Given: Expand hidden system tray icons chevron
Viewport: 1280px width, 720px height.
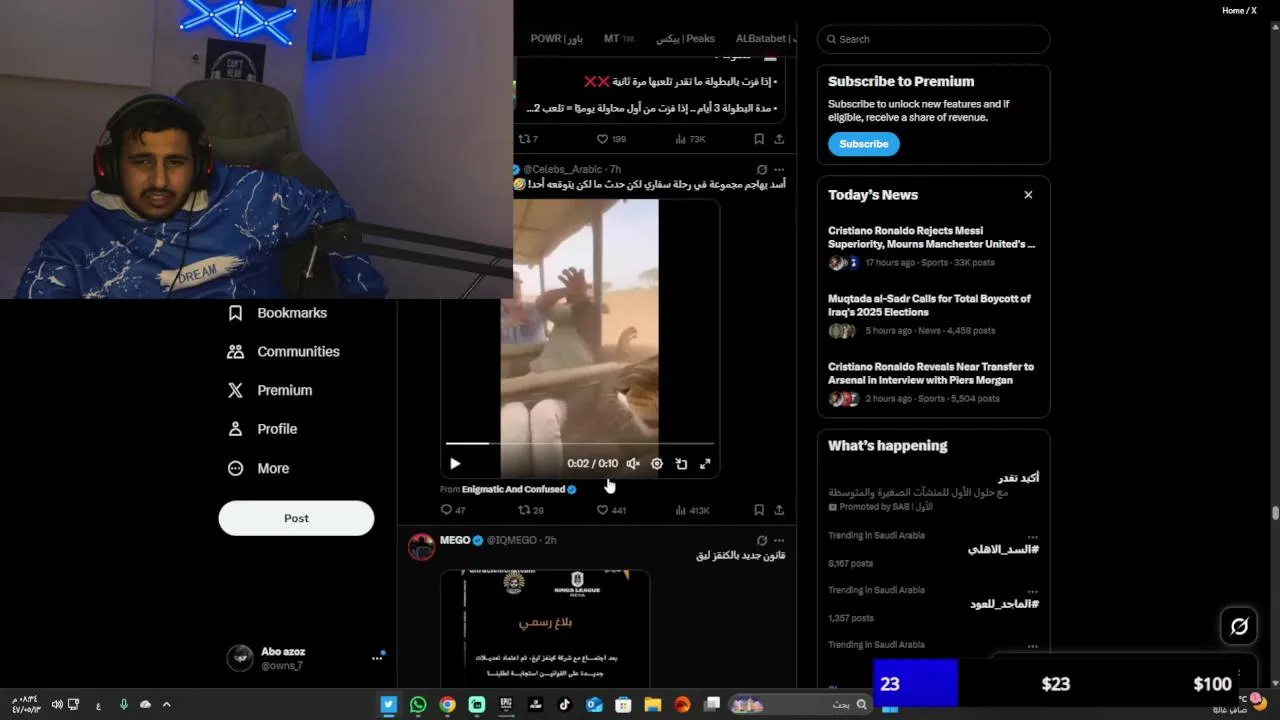Looking at the screenshot, I should pos(166,705).
